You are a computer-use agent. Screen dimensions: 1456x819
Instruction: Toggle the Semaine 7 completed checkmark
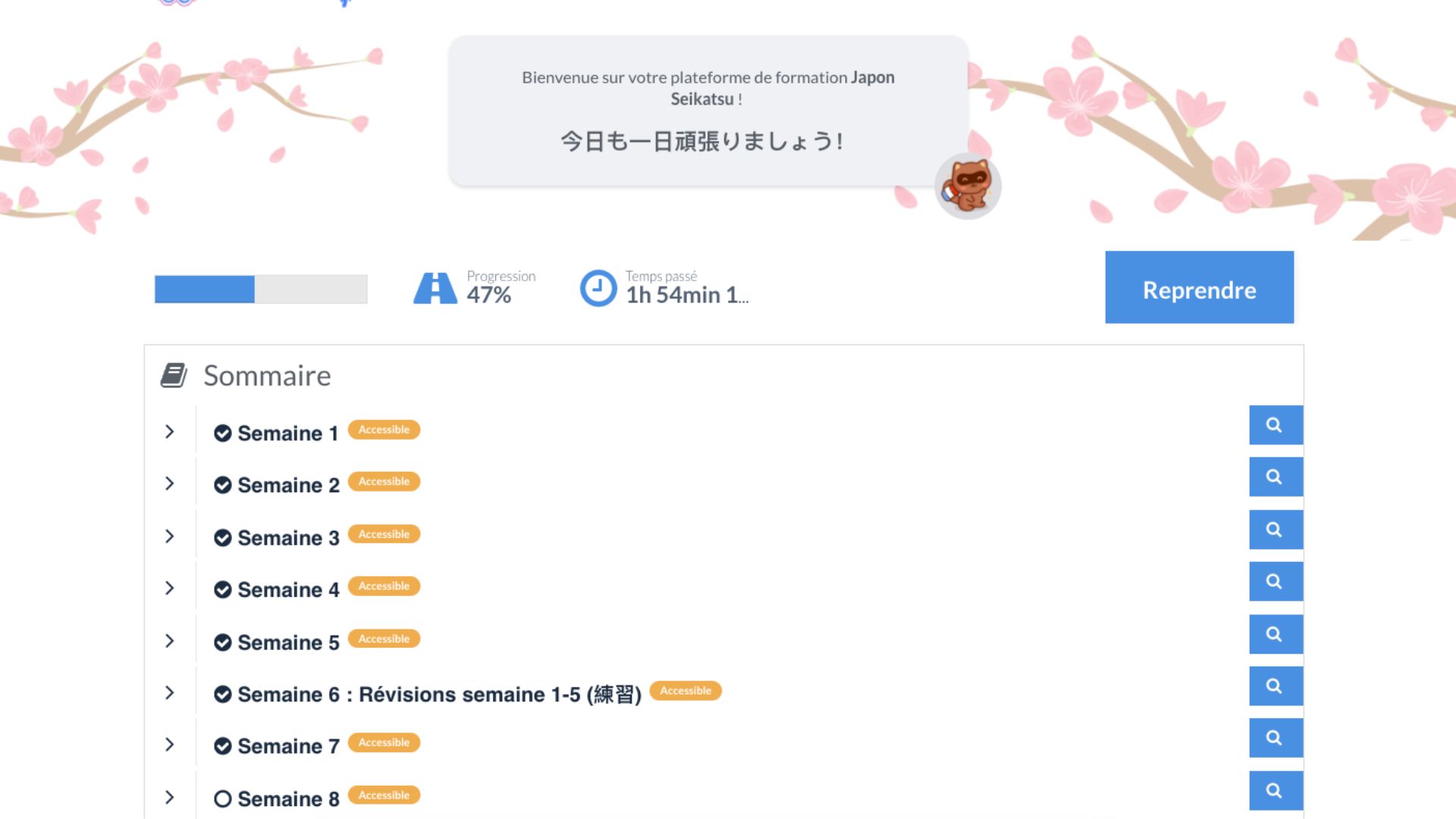coord(222,746)
